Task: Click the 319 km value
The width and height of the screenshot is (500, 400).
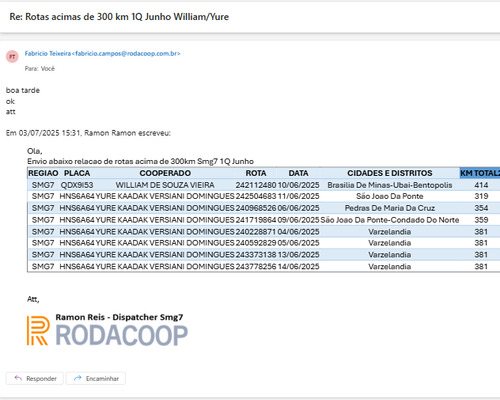Action: pyautogui.click(x=481, y=196)
